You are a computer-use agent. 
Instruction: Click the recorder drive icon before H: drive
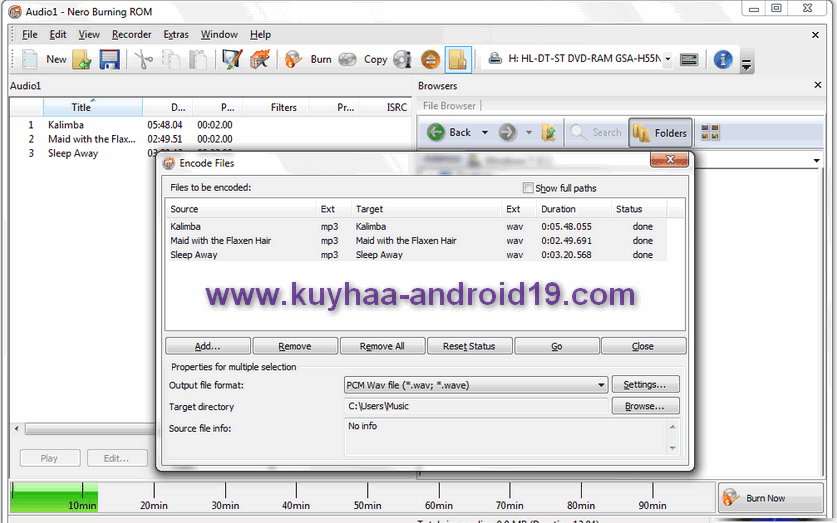[x=495, y=59]
